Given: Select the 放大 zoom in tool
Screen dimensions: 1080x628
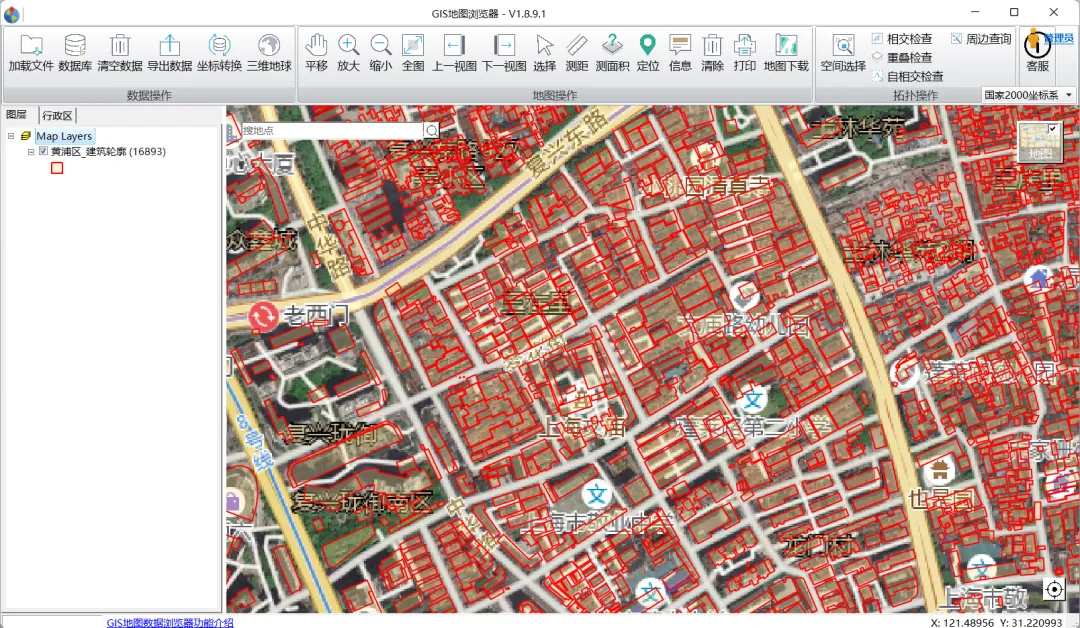Looking at the screenshot, I should pos(348,45).
